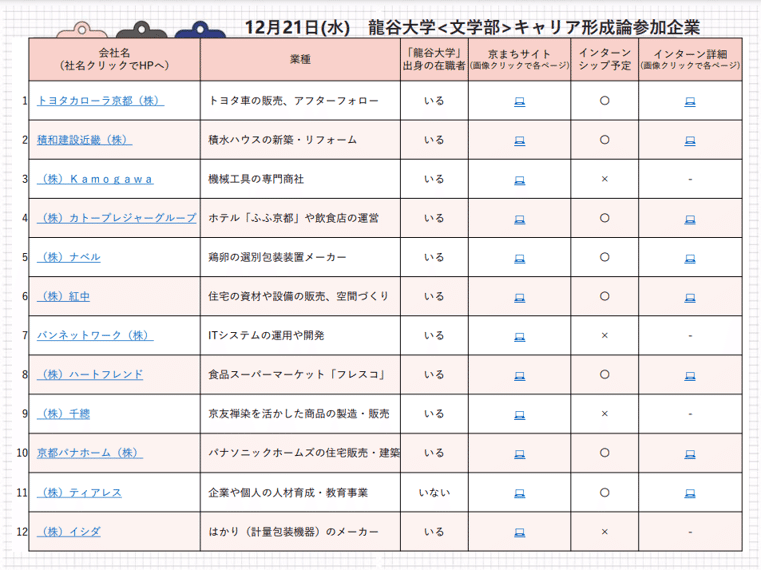Click the 業種 column header
761x570 pixels.
point(300,59)
